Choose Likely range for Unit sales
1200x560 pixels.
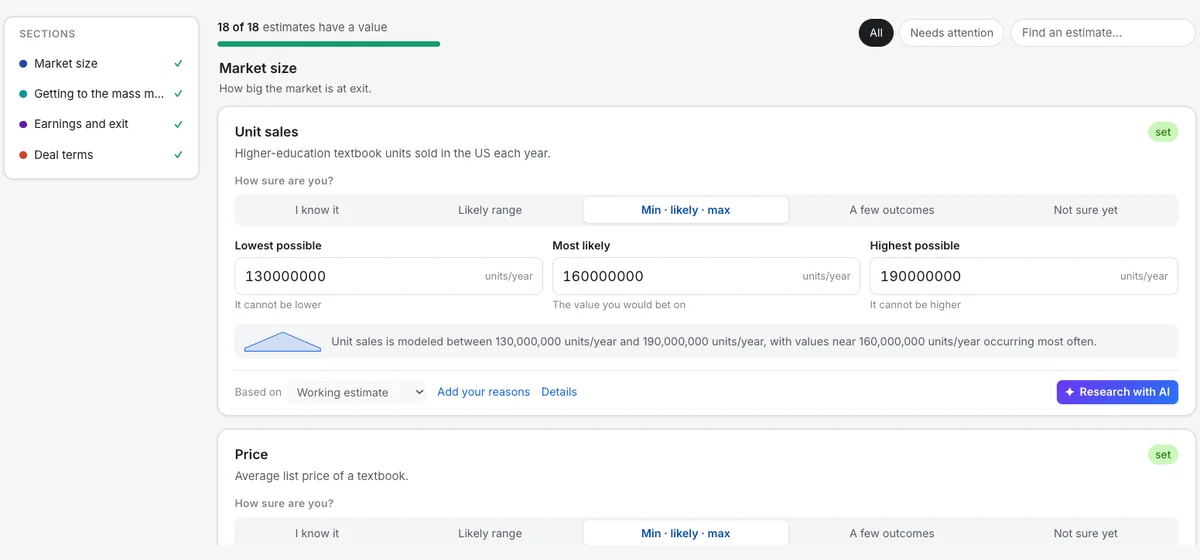coord(490,210)
